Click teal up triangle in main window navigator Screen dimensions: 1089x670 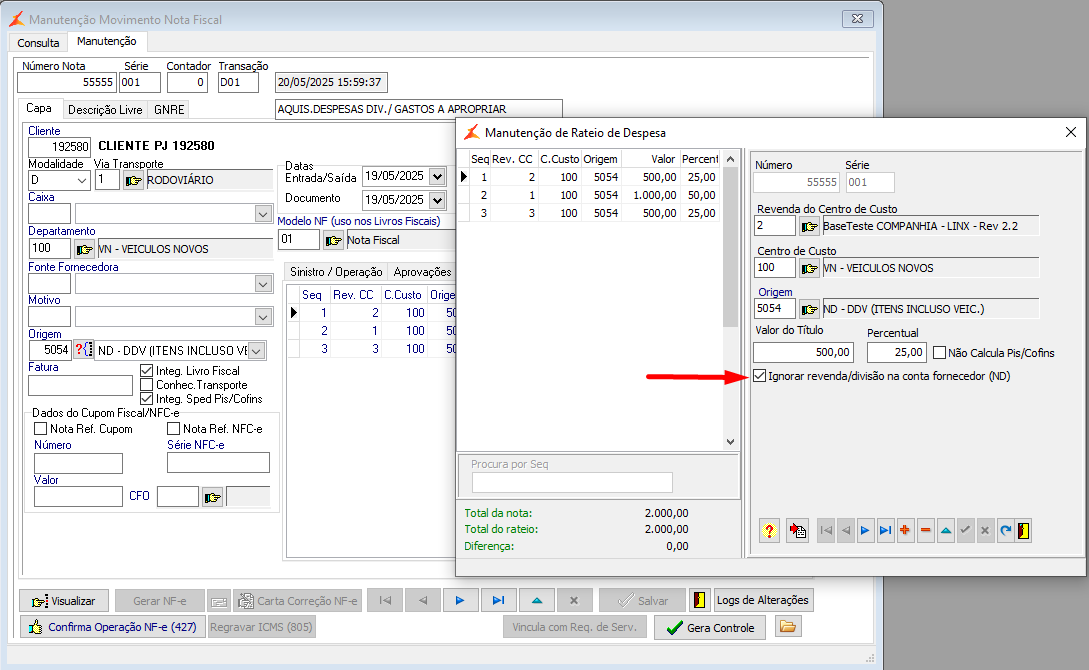pyautogui.click(x=537, y=601)
